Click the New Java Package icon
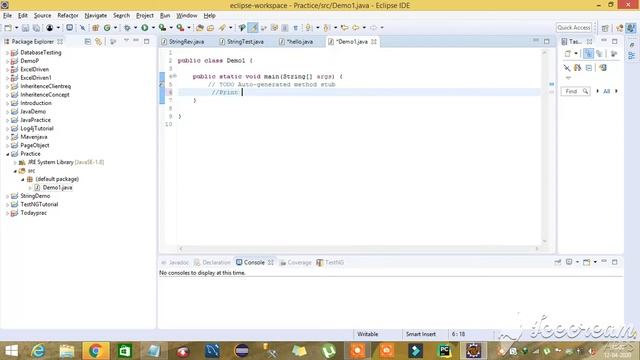The height and width of the screenshot is (360, 640). click(96, 28)
